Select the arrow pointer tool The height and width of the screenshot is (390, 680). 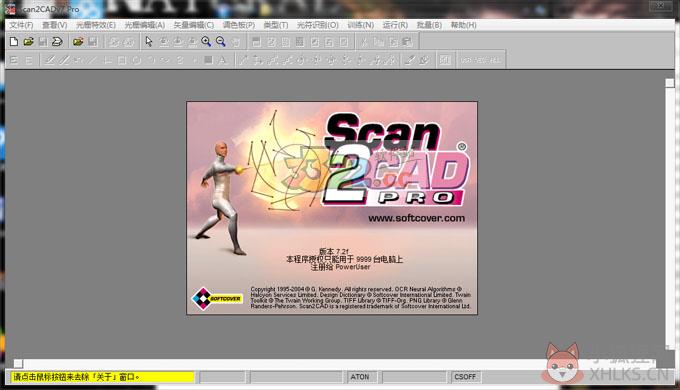pyautogui.click(x=149, y=42)
